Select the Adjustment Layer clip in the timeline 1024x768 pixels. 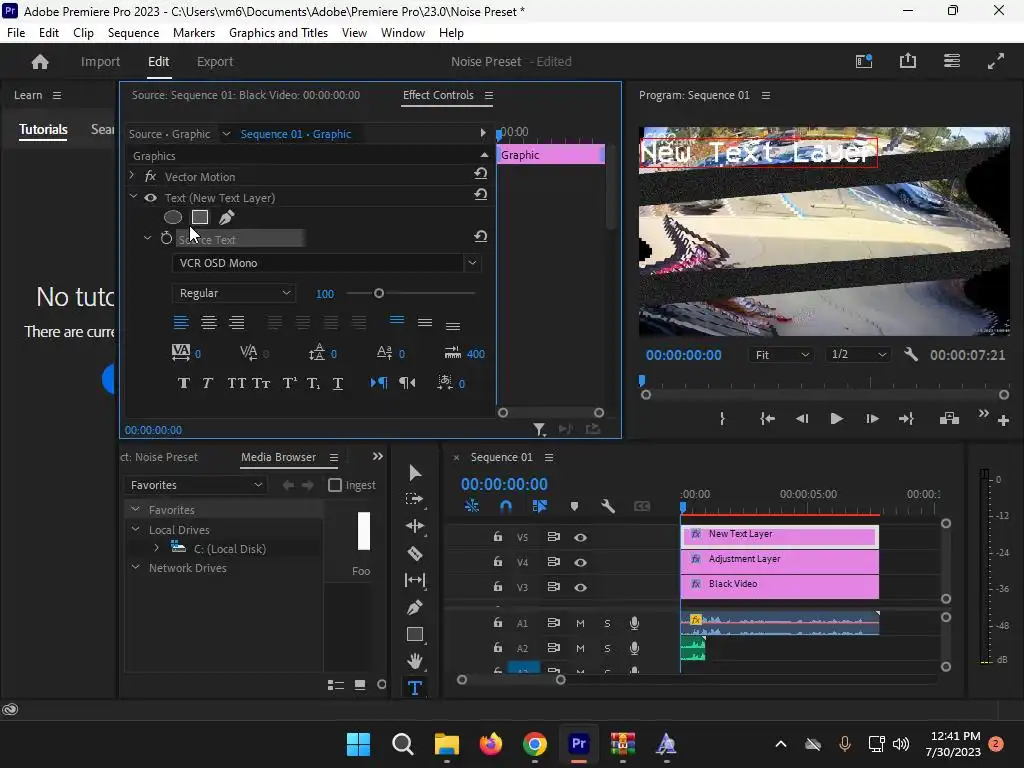tap(780, 560)
